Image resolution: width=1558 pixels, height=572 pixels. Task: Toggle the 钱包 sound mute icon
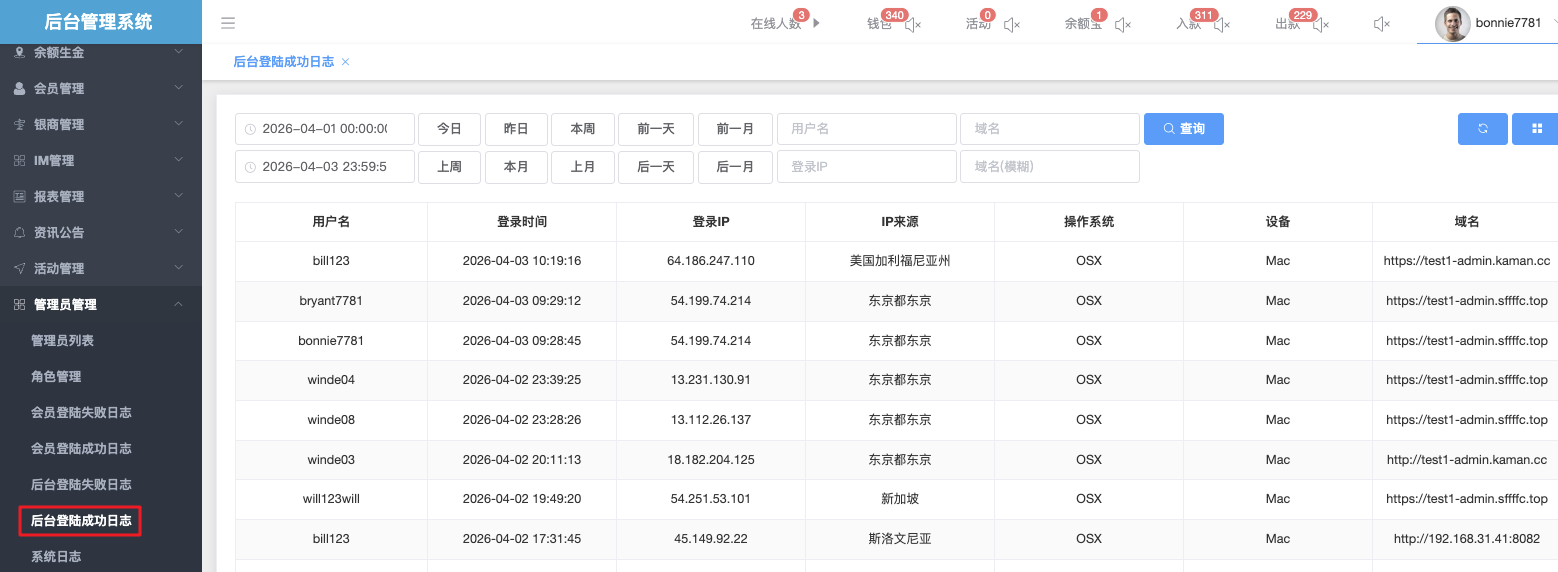(x=912, y=24)
